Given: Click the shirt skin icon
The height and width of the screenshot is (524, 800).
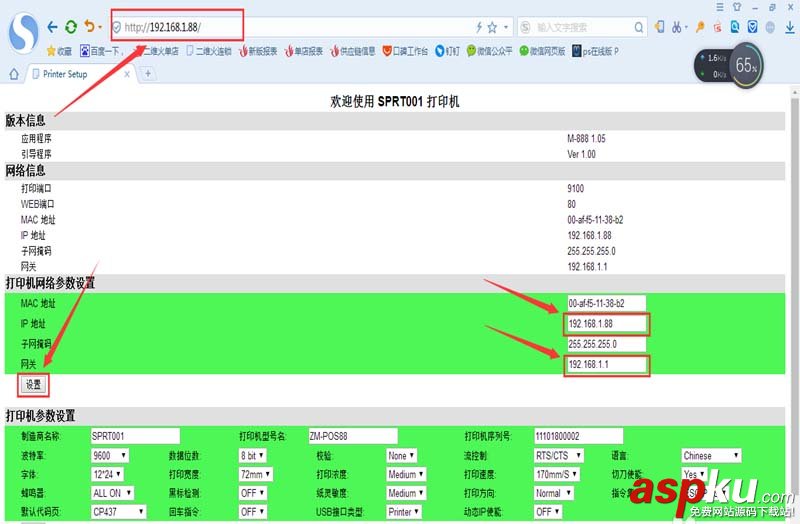Looking at the screenshot, I should pos(737,7).
